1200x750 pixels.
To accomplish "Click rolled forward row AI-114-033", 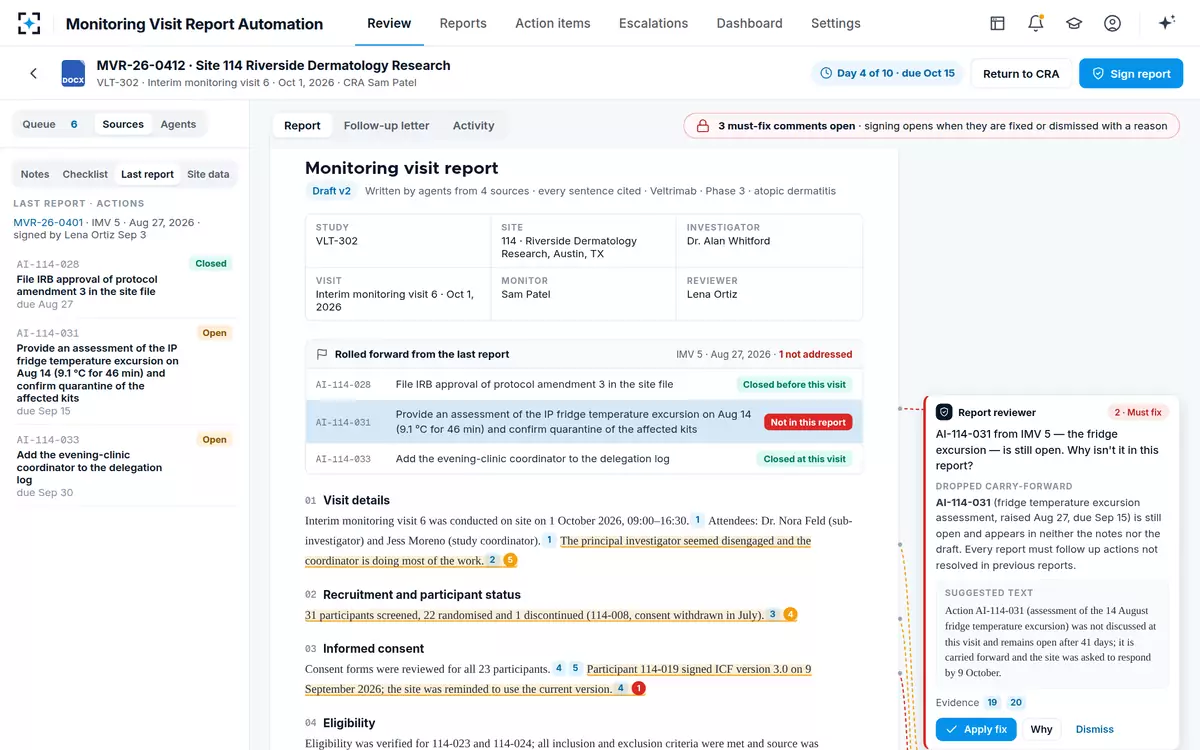I will [584, 459].
